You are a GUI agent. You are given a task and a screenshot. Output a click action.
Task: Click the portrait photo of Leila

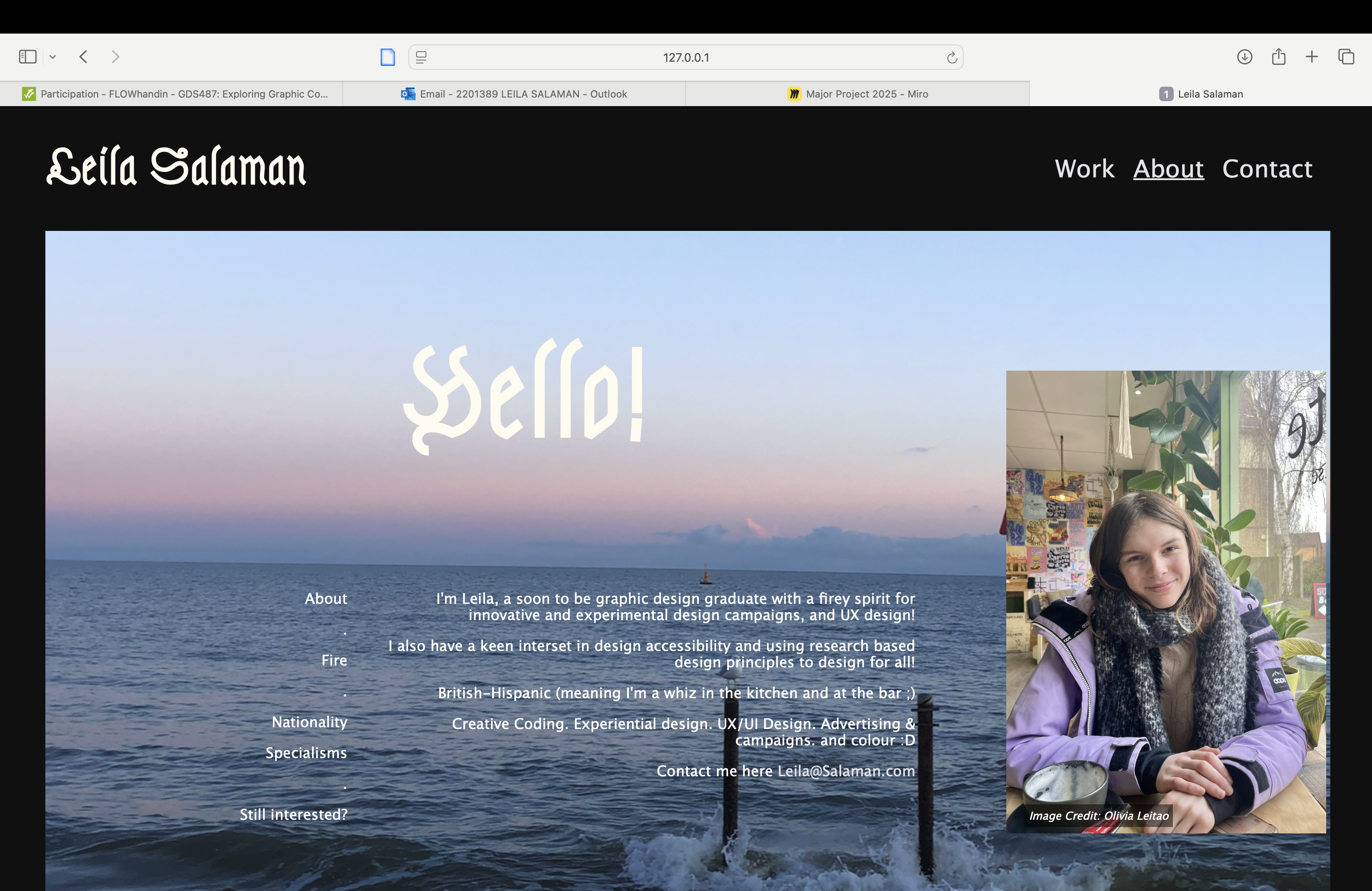click(1166, 601)
